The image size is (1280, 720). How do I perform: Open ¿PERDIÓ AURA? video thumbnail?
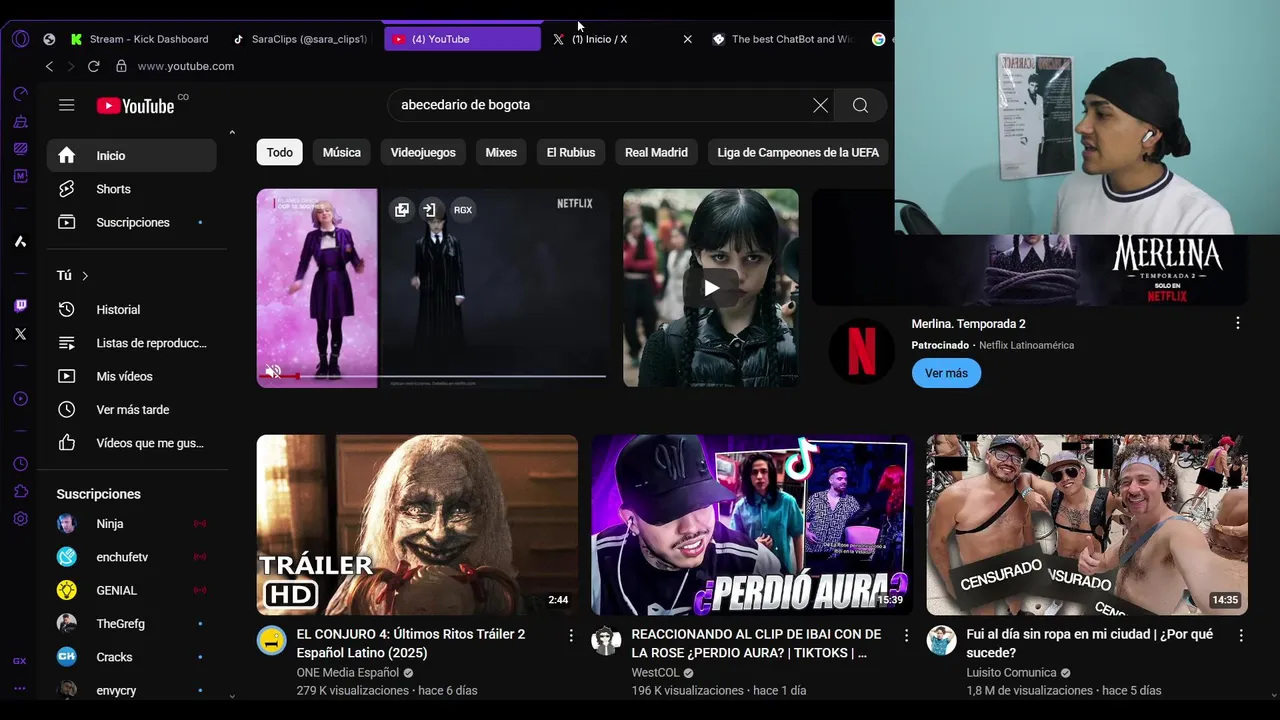[x=752, y=525]
